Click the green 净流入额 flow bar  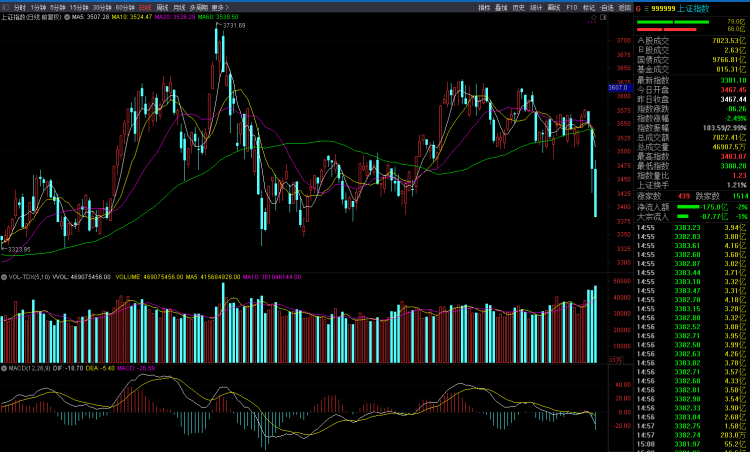click(x=687, y=206)
